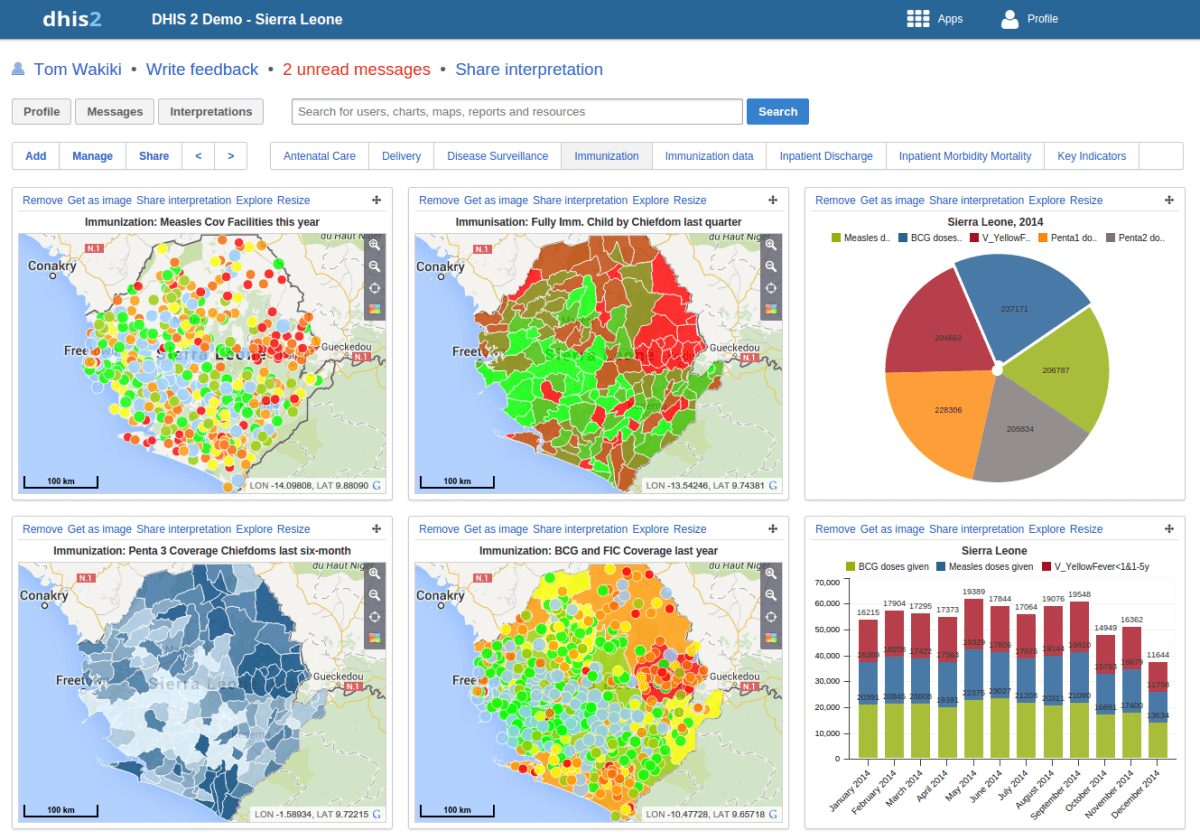
Task: Open Disease Surveillance dashboard tab
Action: click(x=497, y=156)
